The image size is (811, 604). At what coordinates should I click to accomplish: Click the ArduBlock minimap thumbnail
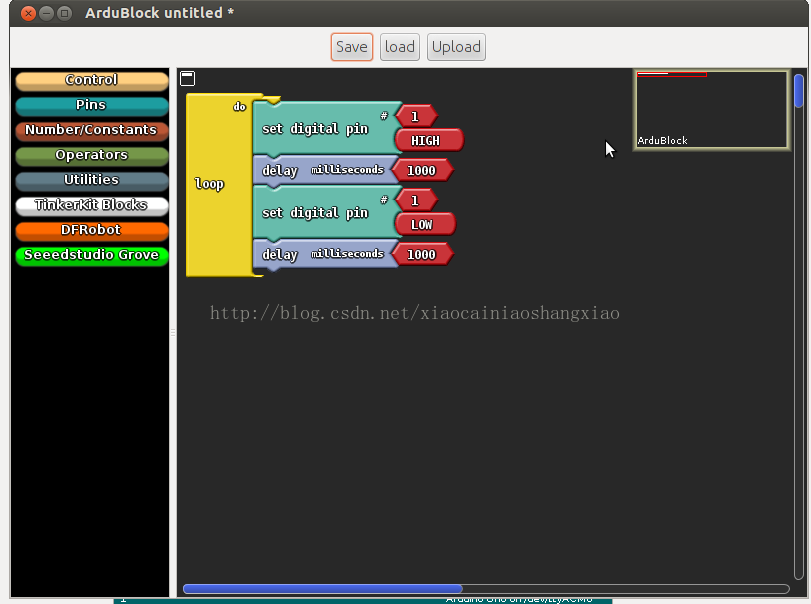tap(712, 110)
